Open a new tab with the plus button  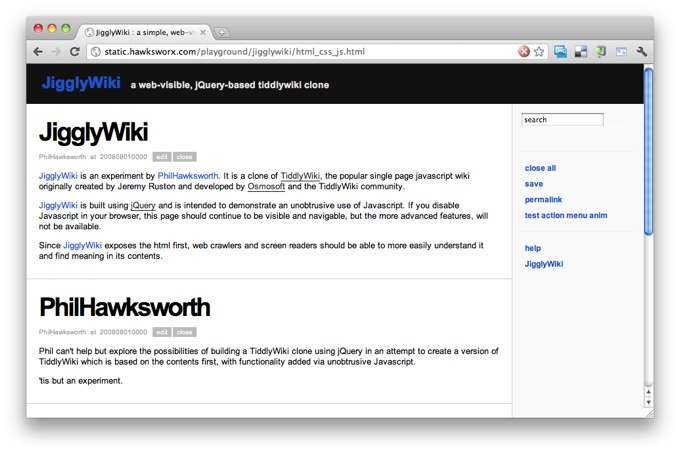[222, 33]
